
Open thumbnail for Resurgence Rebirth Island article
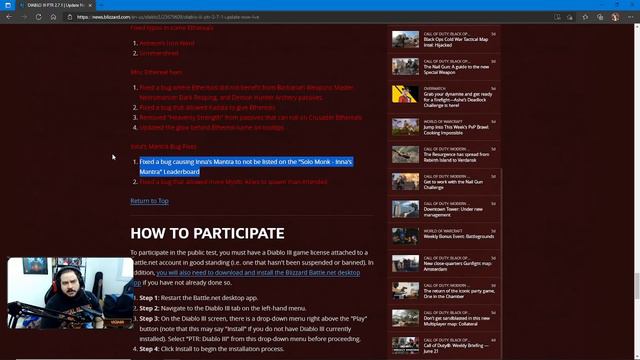[x=405, y=154]
